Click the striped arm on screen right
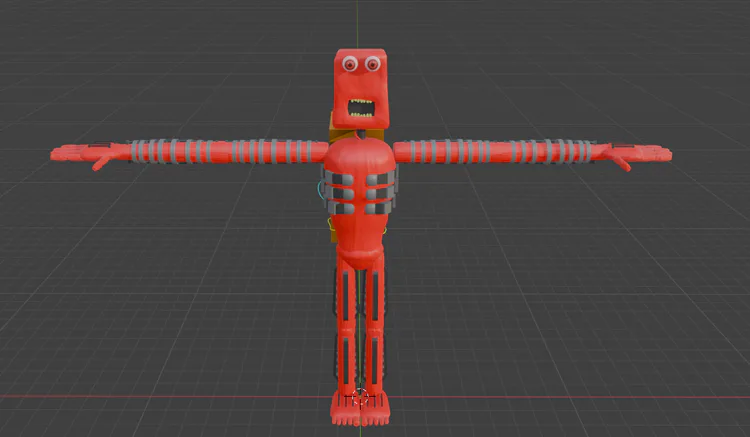Image resolution: width=750 pixels, height=437 pixels. click(x=494, y=151)
